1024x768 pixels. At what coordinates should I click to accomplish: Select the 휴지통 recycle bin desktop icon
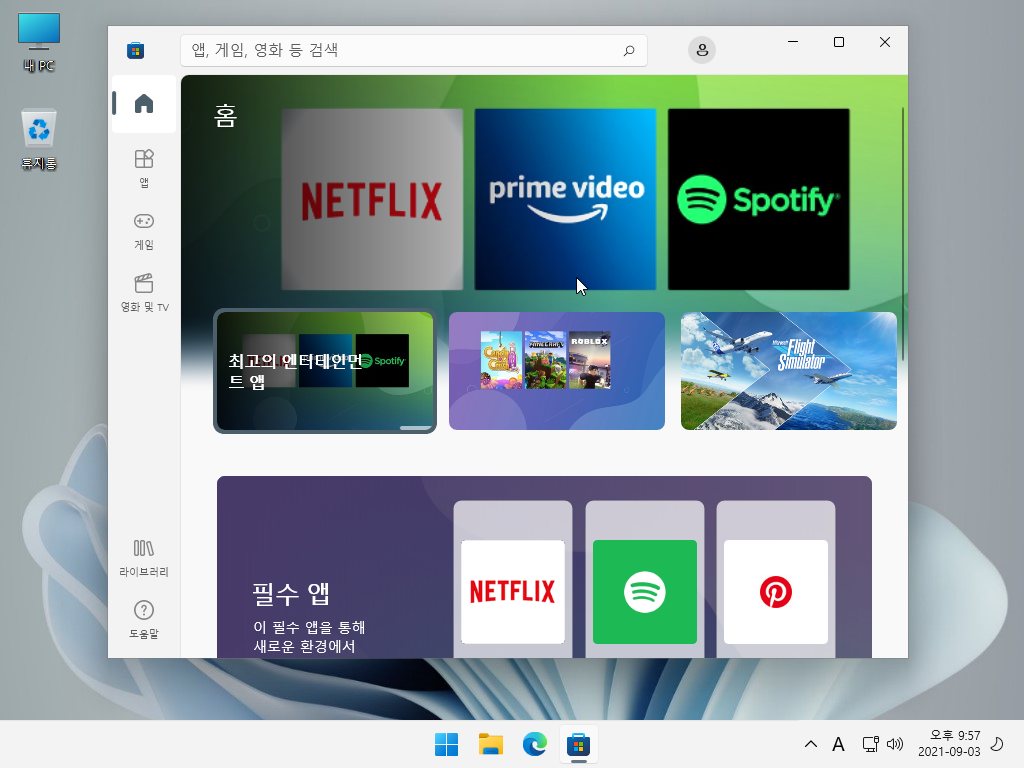coord(39,140)
